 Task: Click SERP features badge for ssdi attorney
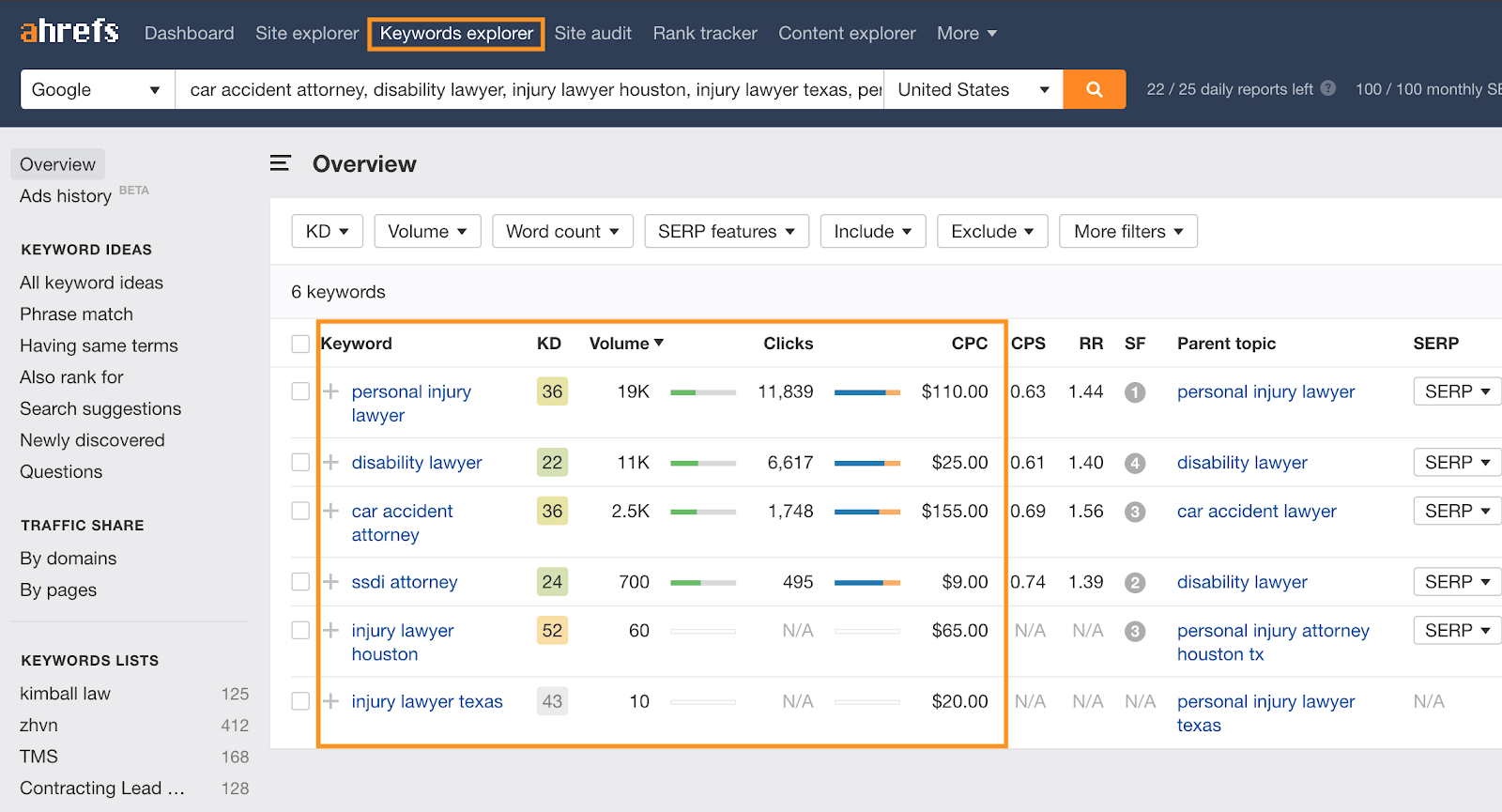click(1135, 583)
